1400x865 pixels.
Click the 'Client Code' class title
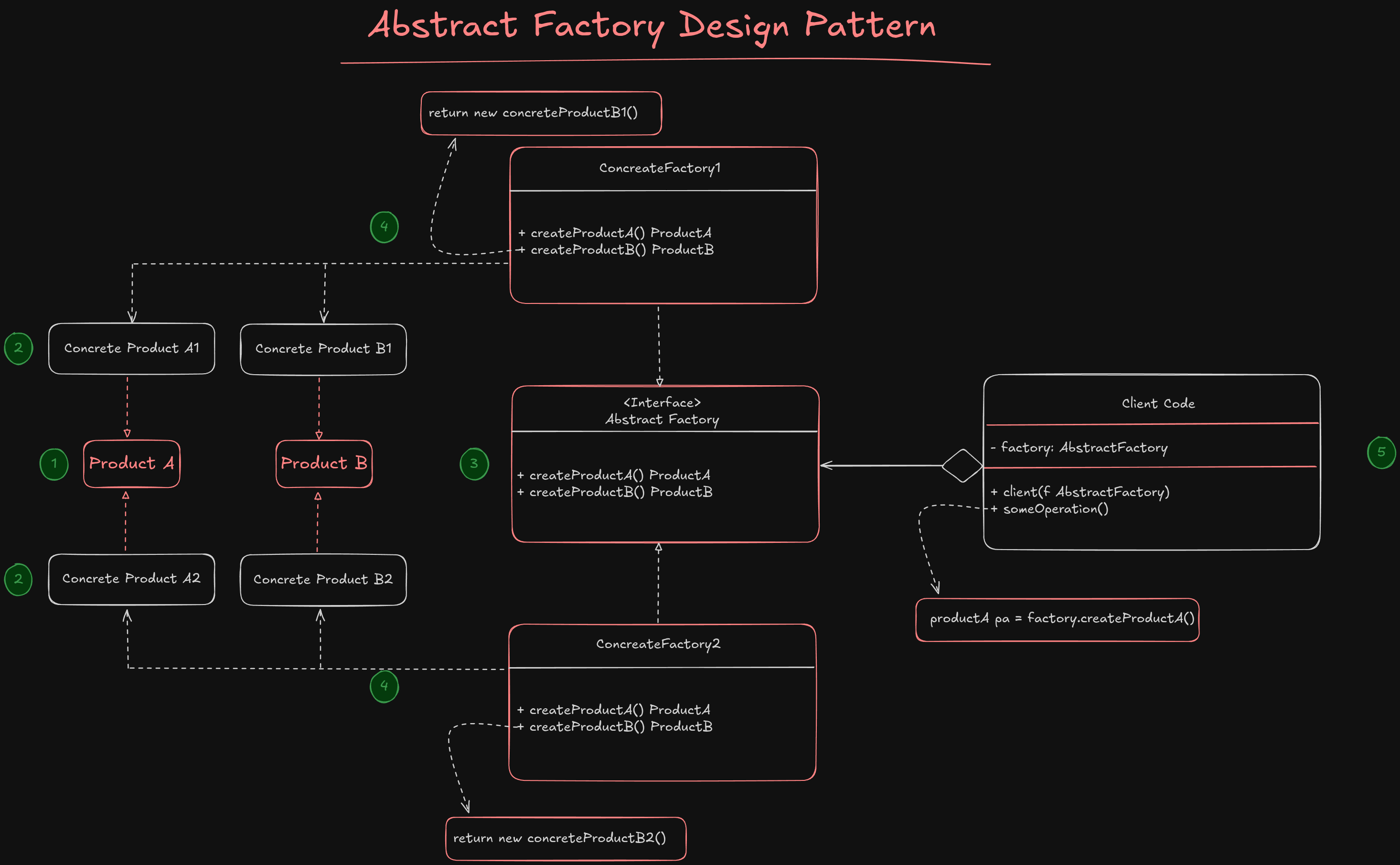pyautogui.click(x=1158, y=403)
